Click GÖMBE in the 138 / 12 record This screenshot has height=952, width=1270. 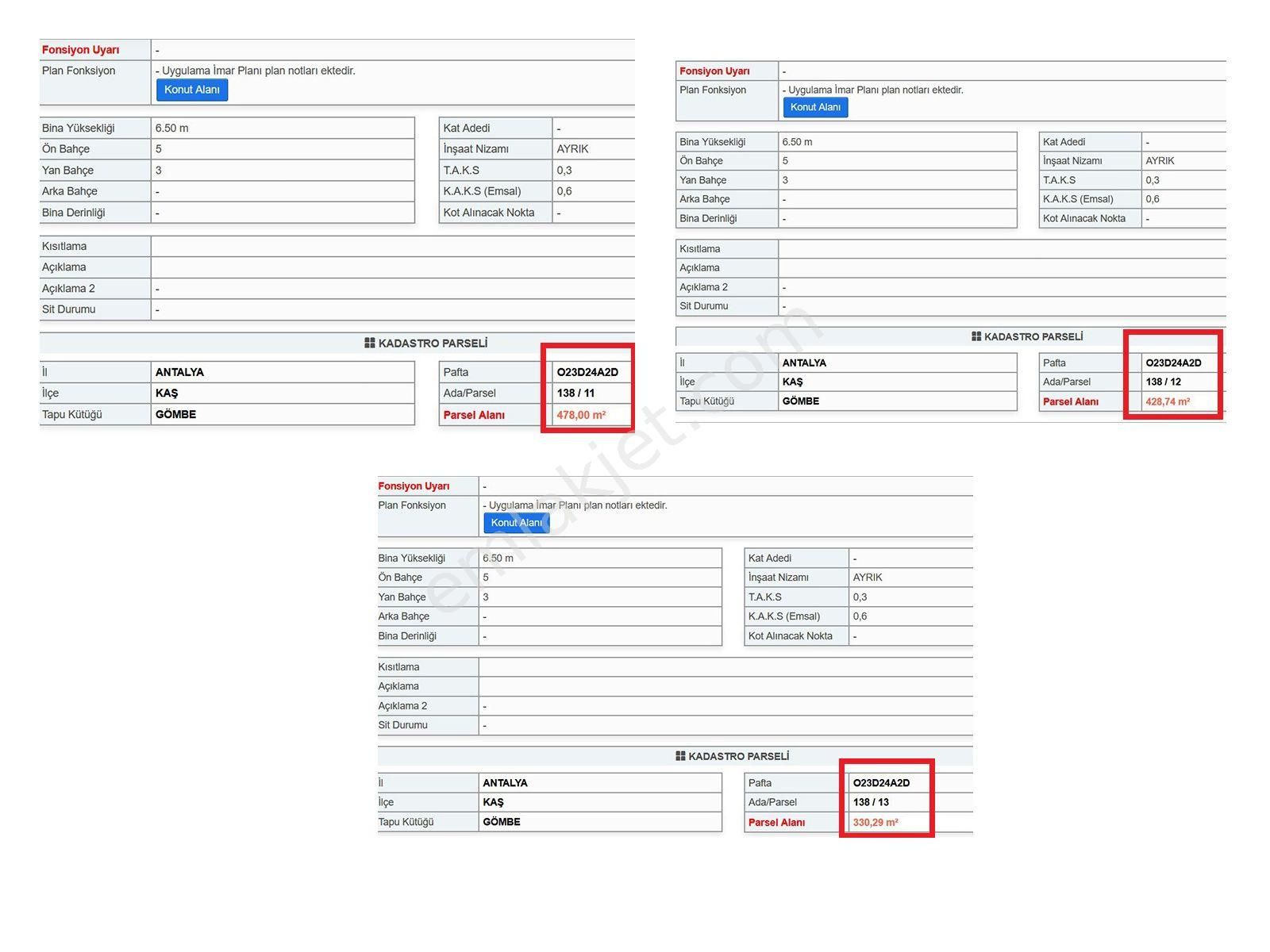point(801,401)
